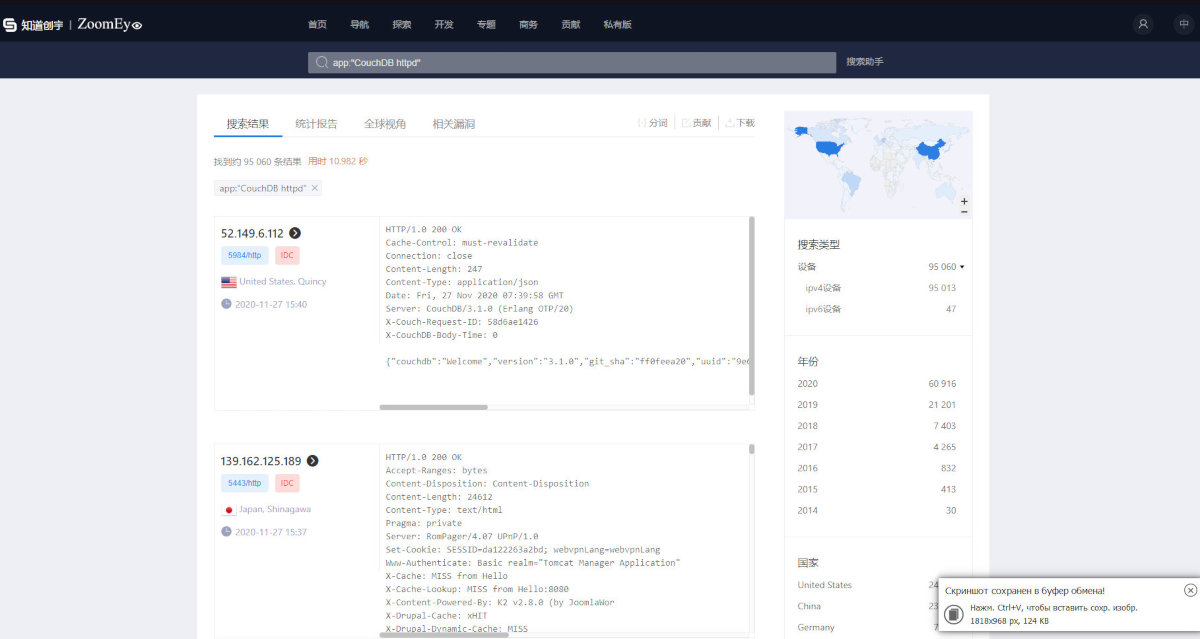Open details arrow next to 52.149.6.112
Image resolution: width=1200 pixels, height=639 pixels.
point(295,233)
